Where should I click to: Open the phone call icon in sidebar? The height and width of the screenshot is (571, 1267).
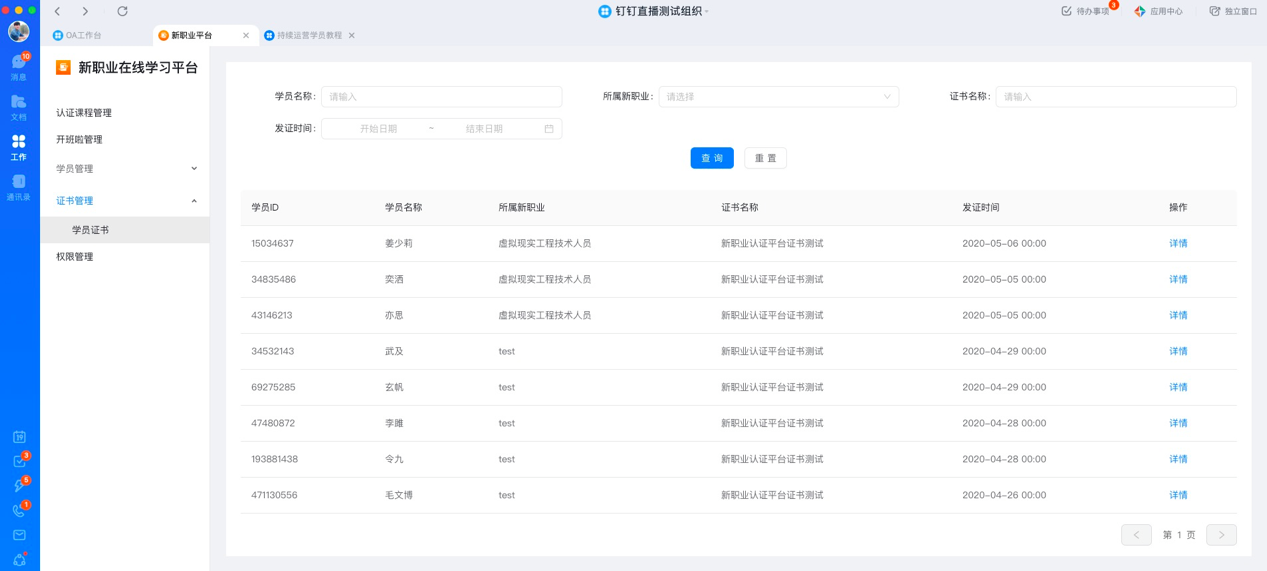(19, 510)
